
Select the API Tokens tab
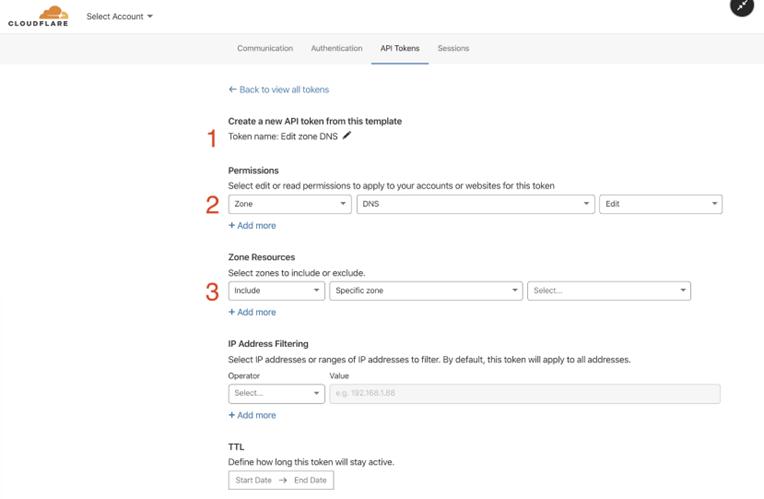click(400, 48)
